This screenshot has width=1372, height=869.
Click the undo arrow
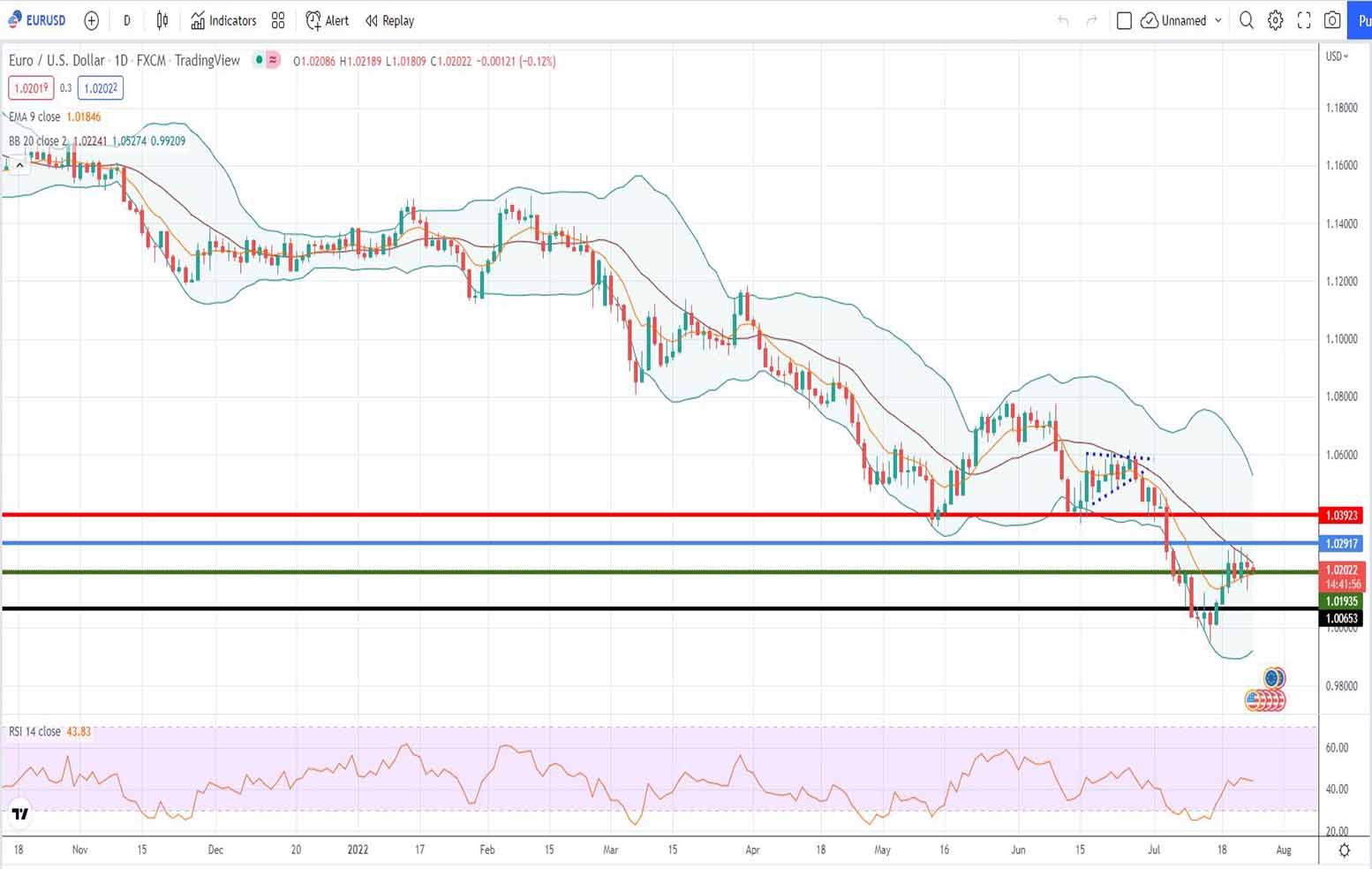pos(1063,20)
